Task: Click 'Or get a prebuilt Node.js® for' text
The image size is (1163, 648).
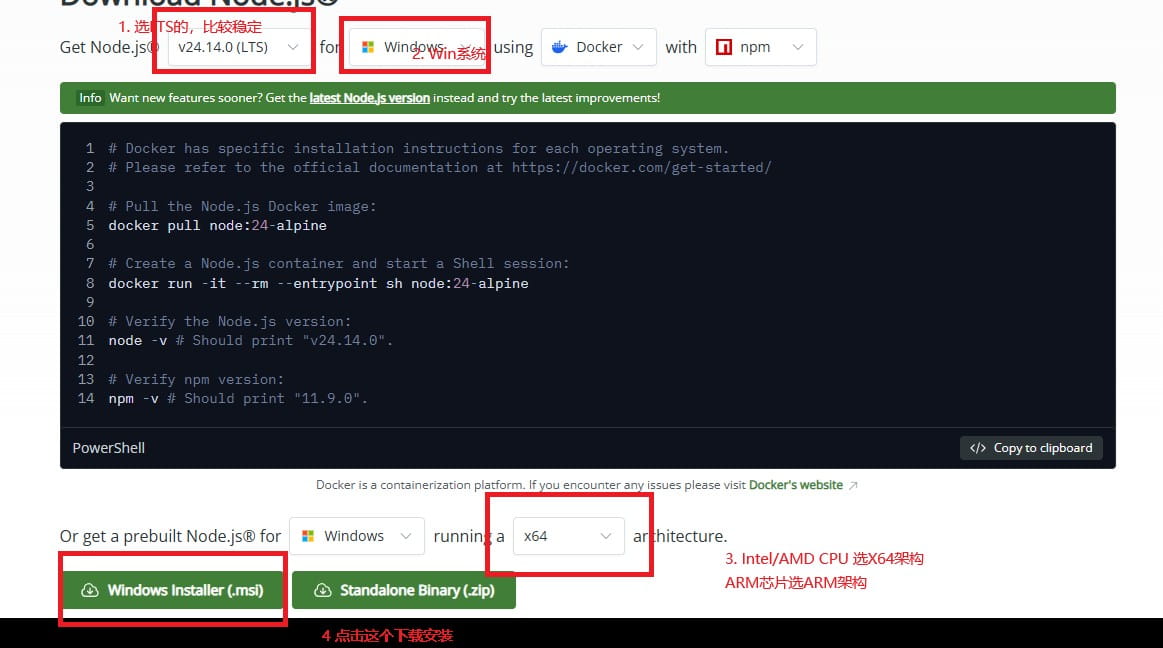Action: (x=171, y=536)
